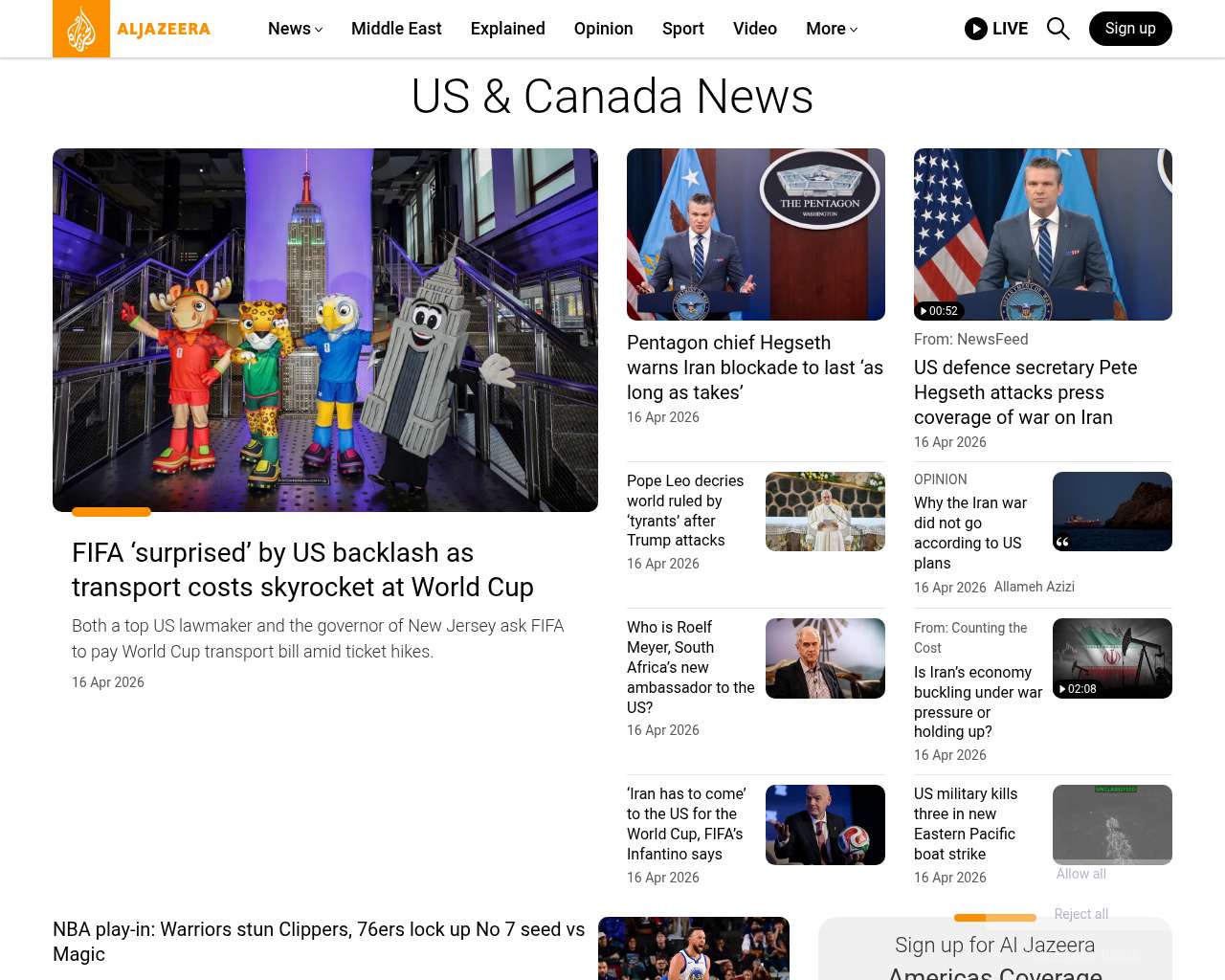Click the LIVE play icon

coord(976,29)
